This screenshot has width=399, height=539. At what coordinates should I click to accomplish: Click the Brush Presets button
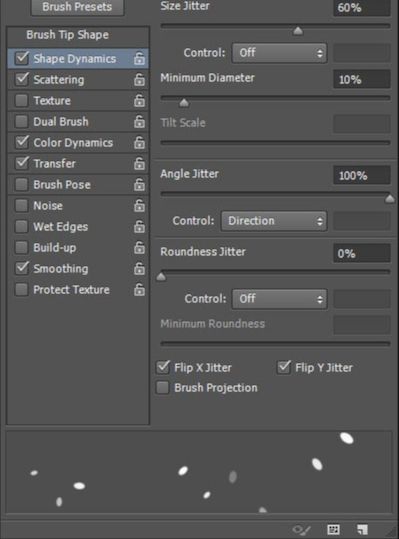pyautogui.click(x=77, y=7)
